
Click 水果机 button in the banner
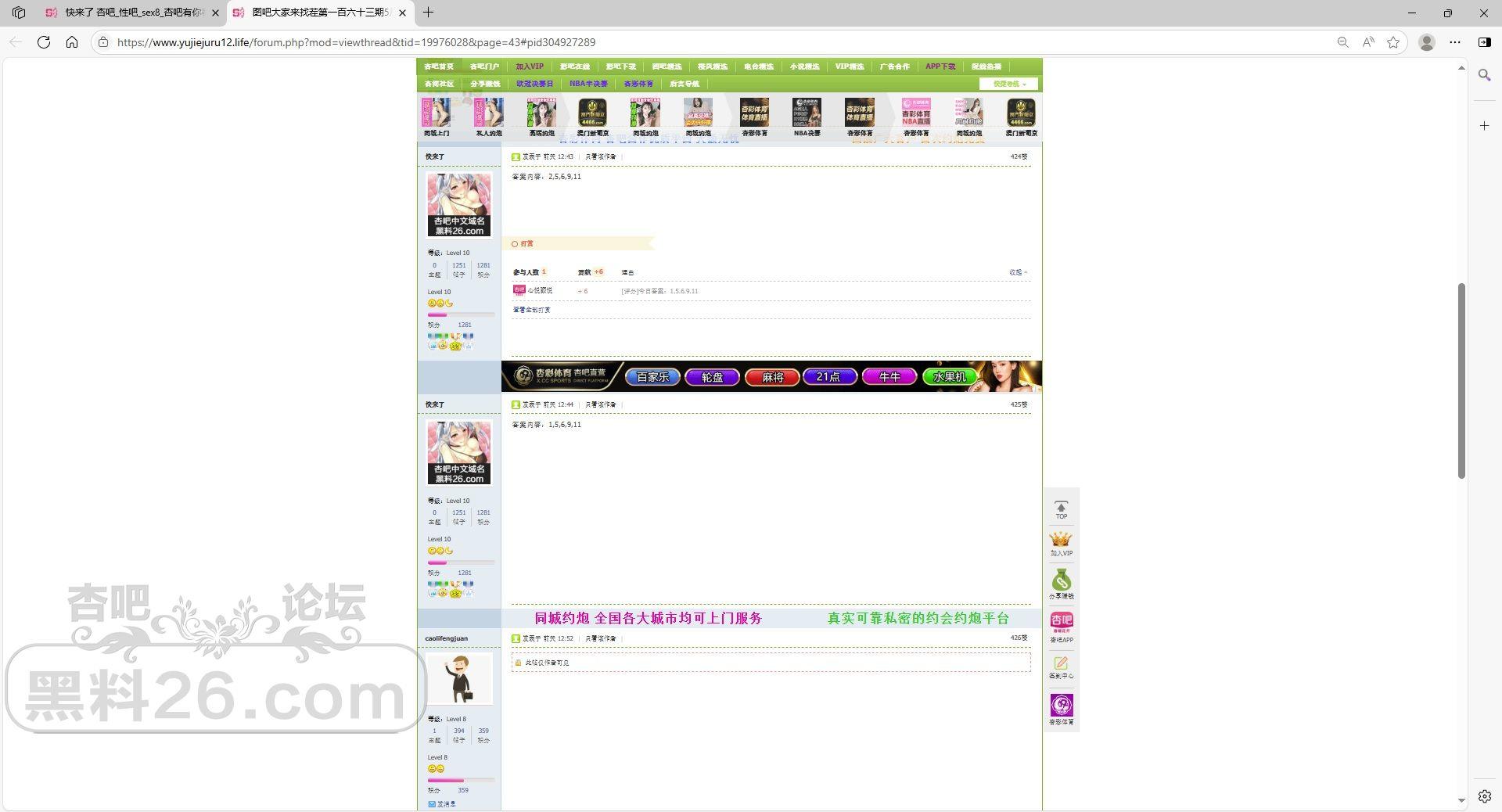coord(950,377)
